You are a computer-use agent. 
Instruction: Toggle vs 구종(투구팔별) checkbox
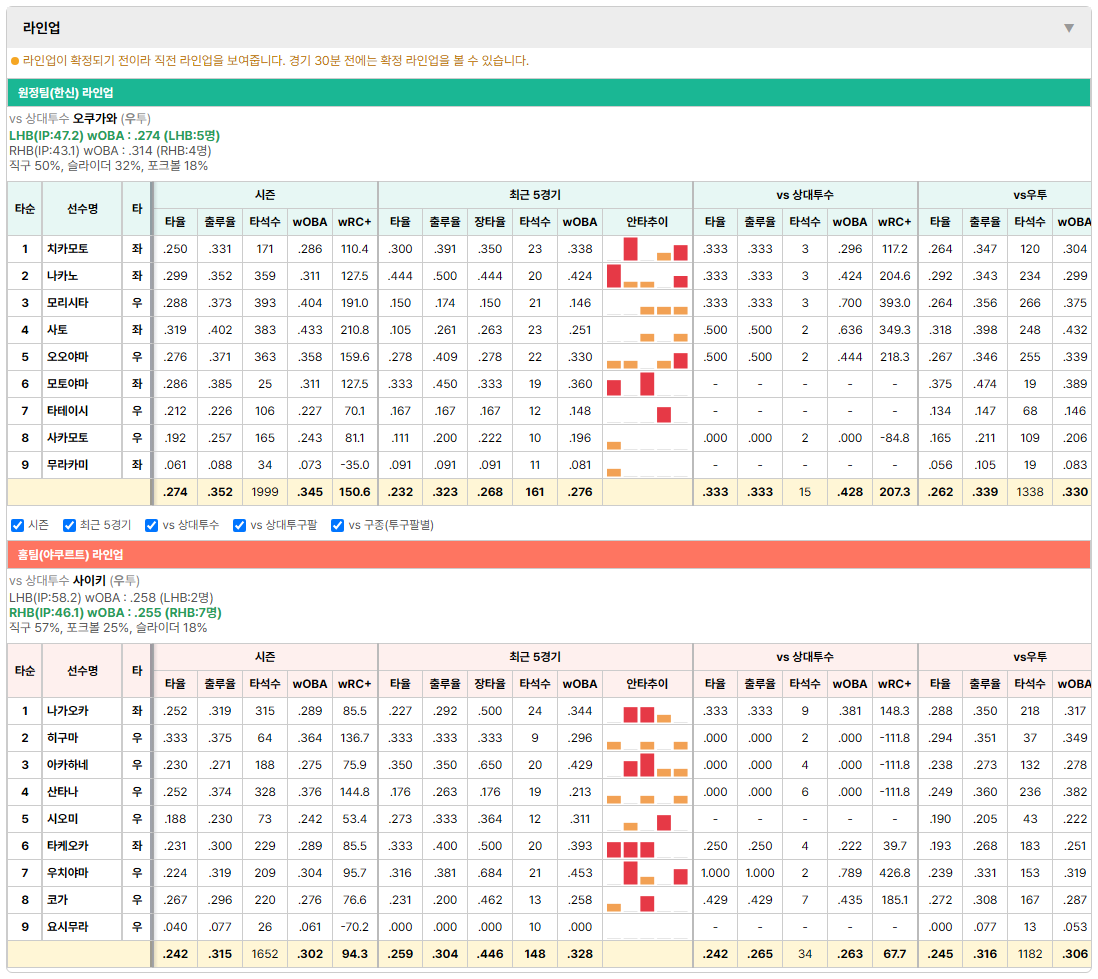pos(338,525)
